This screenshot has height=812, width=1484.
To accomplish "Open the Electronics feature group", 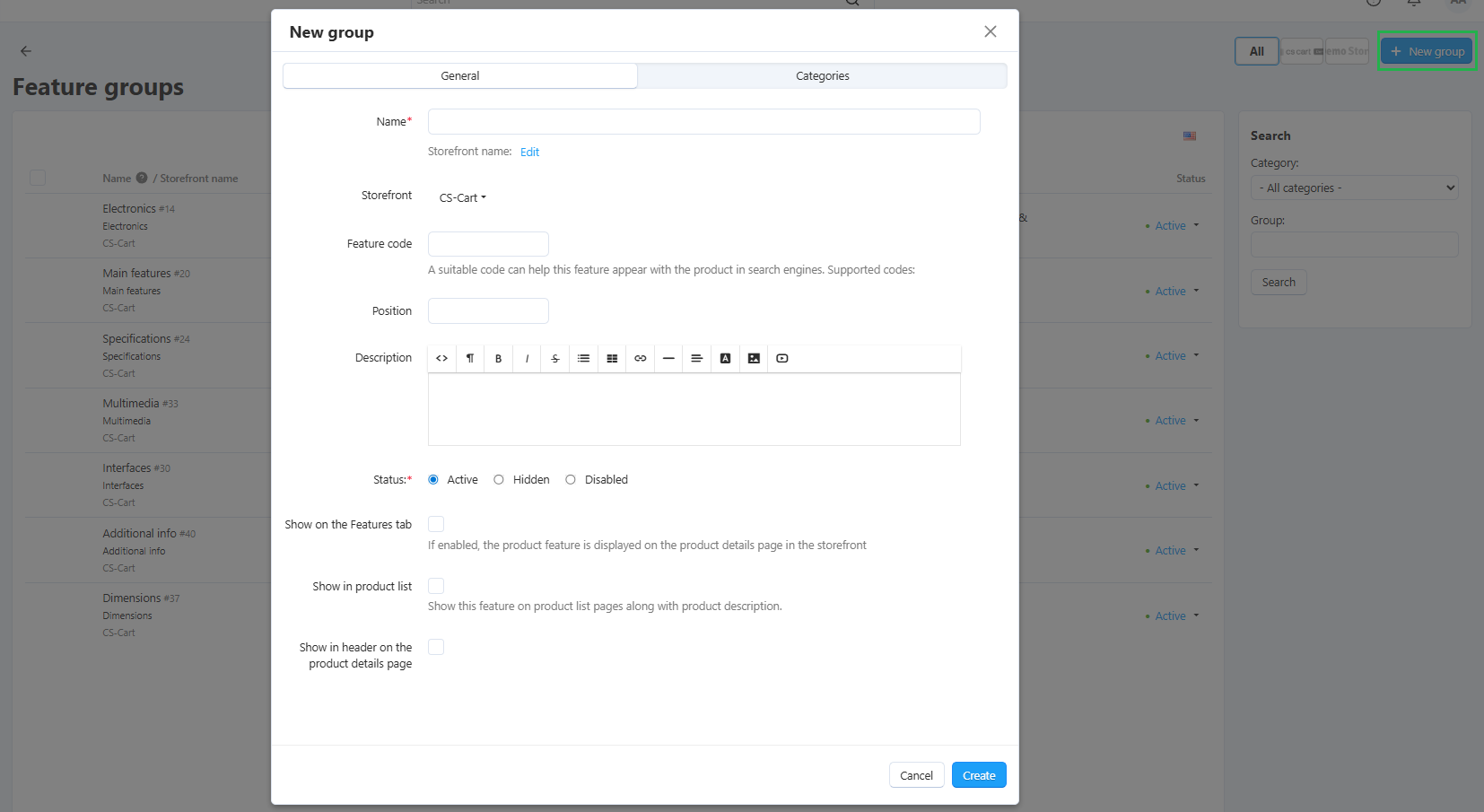I will coord(129,208).
